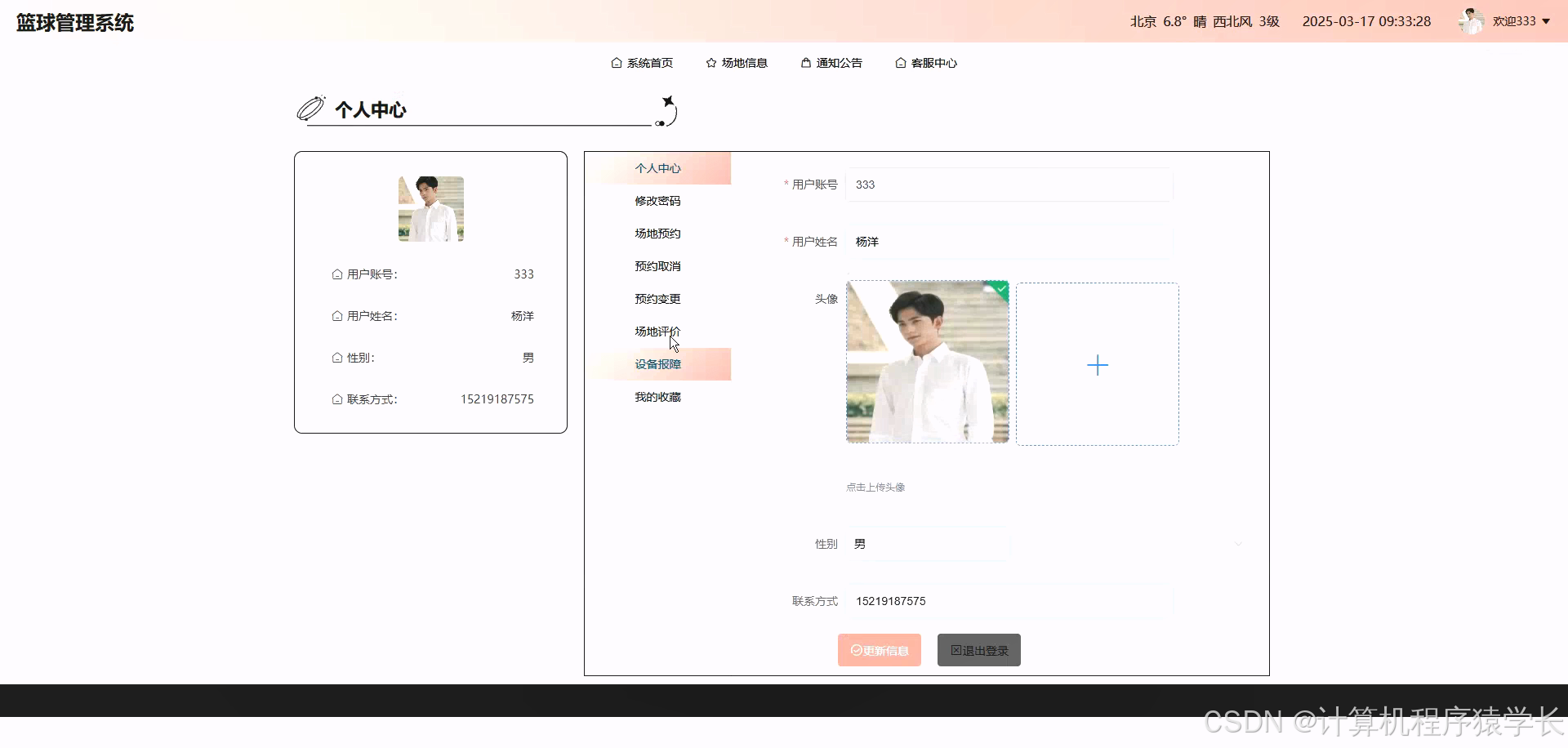
Task: Click the exit icon on 退出登录 button
Action: [x=957, y=649]
